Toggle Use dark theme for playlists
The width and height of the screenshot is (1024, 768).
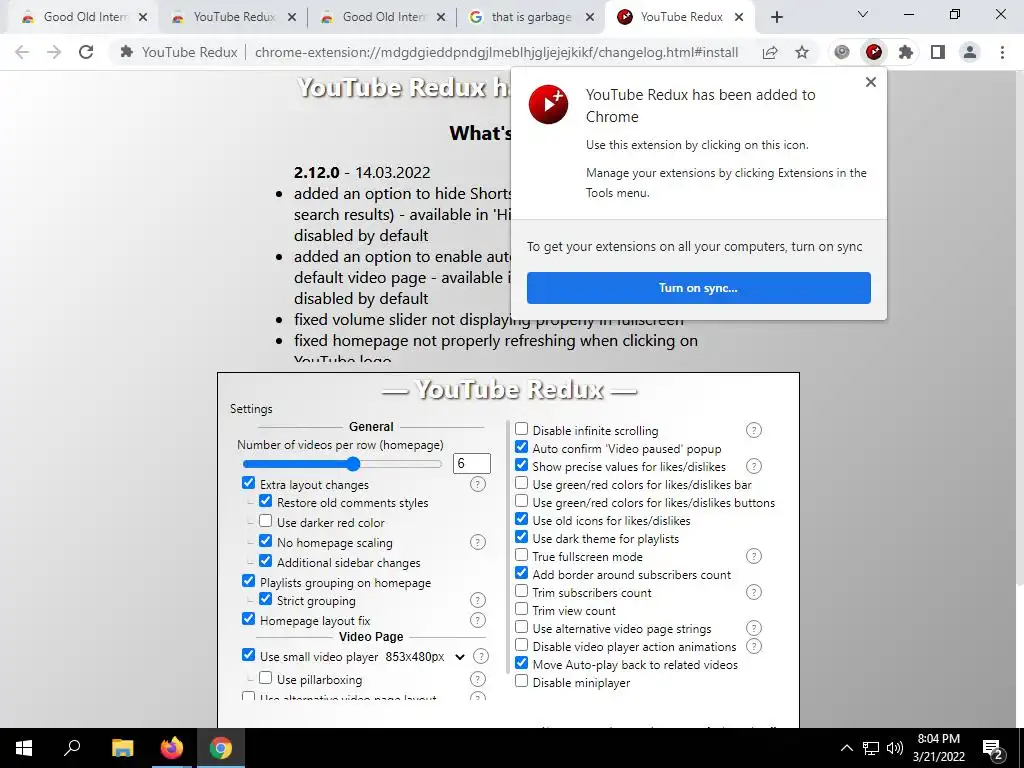coord(521,537)
